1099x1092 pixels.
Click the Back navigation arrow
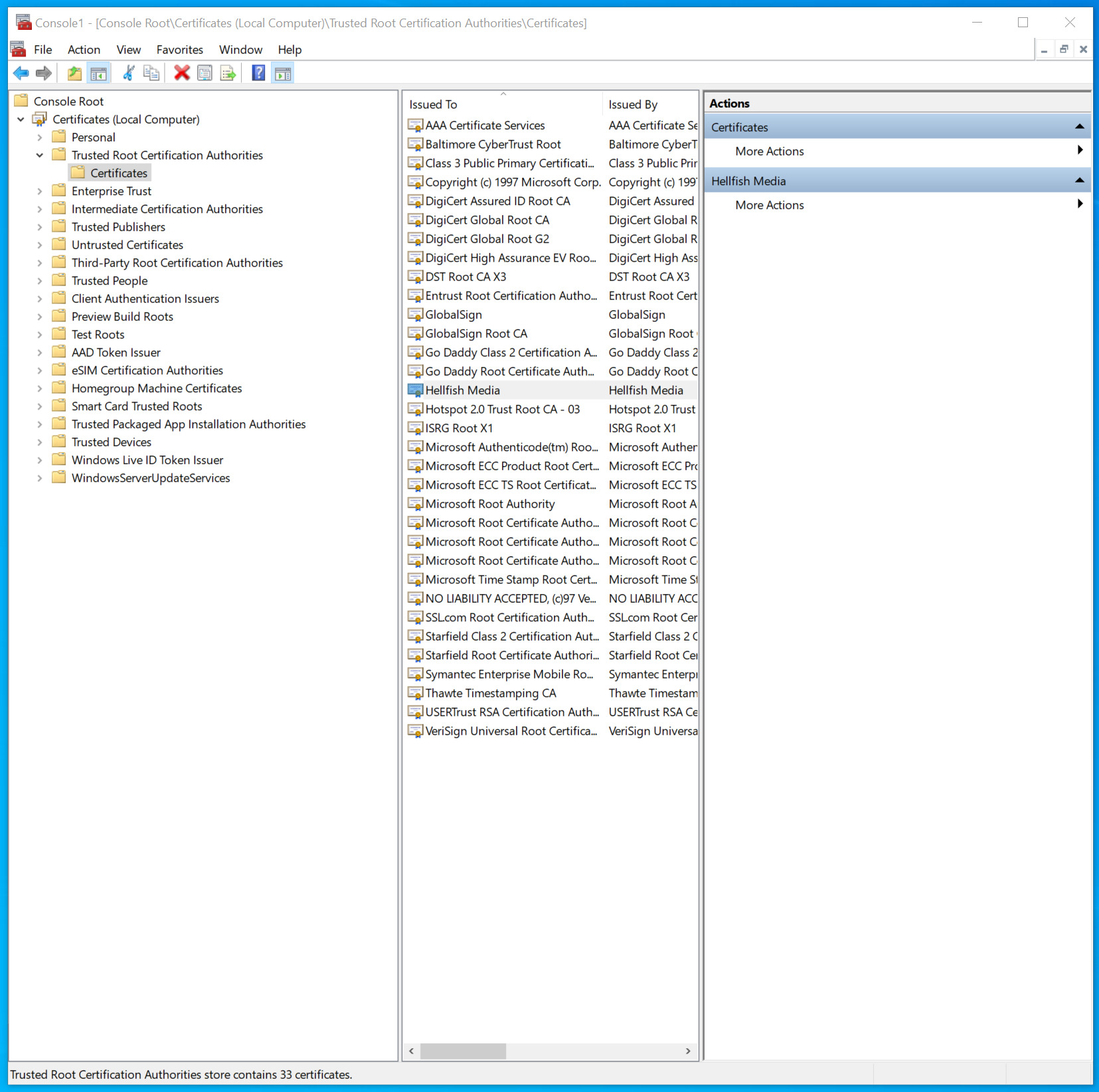(x=21, y=73)
